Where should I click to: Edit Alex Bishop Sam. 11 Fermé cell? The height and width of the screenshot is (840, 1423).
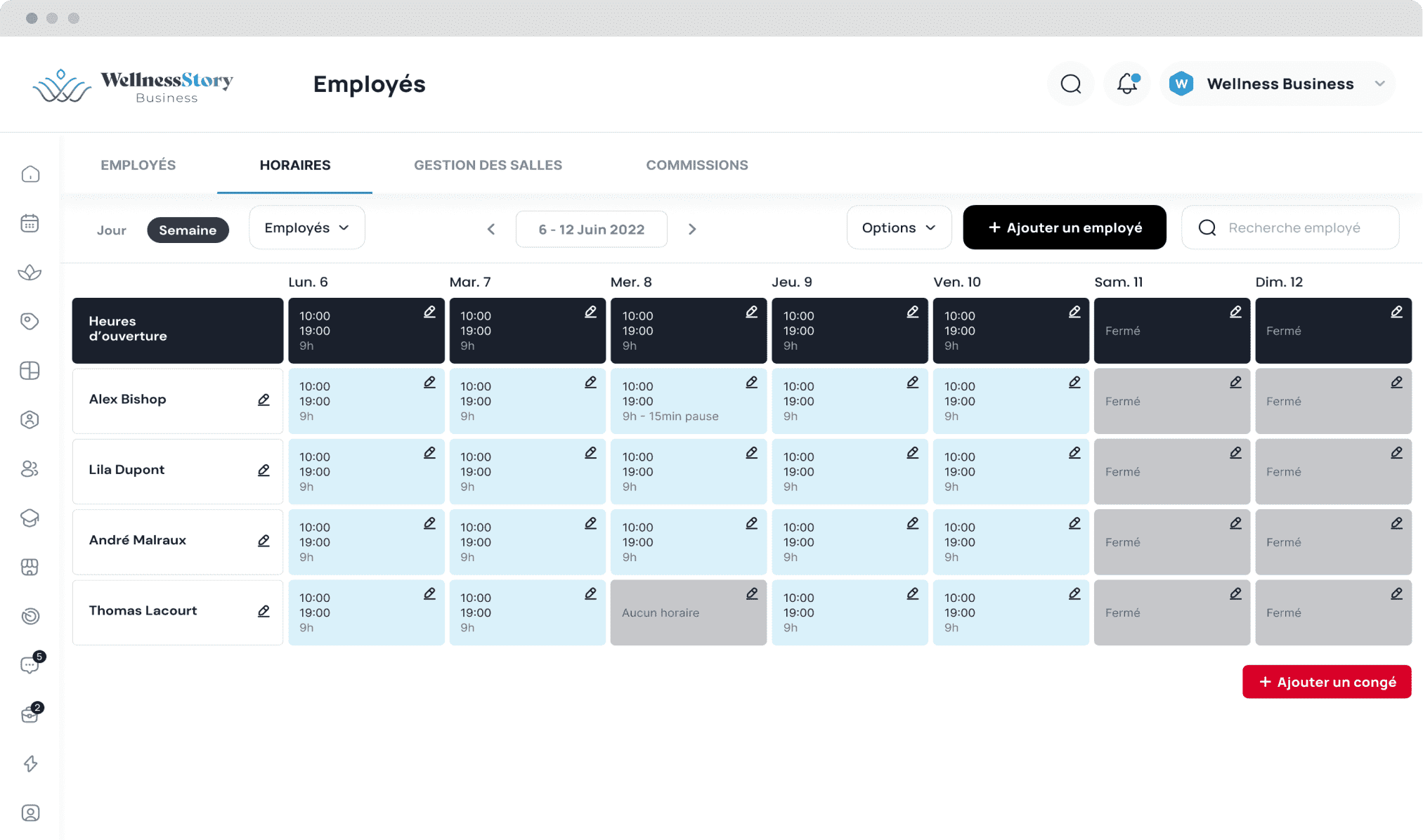(1235, 382)
